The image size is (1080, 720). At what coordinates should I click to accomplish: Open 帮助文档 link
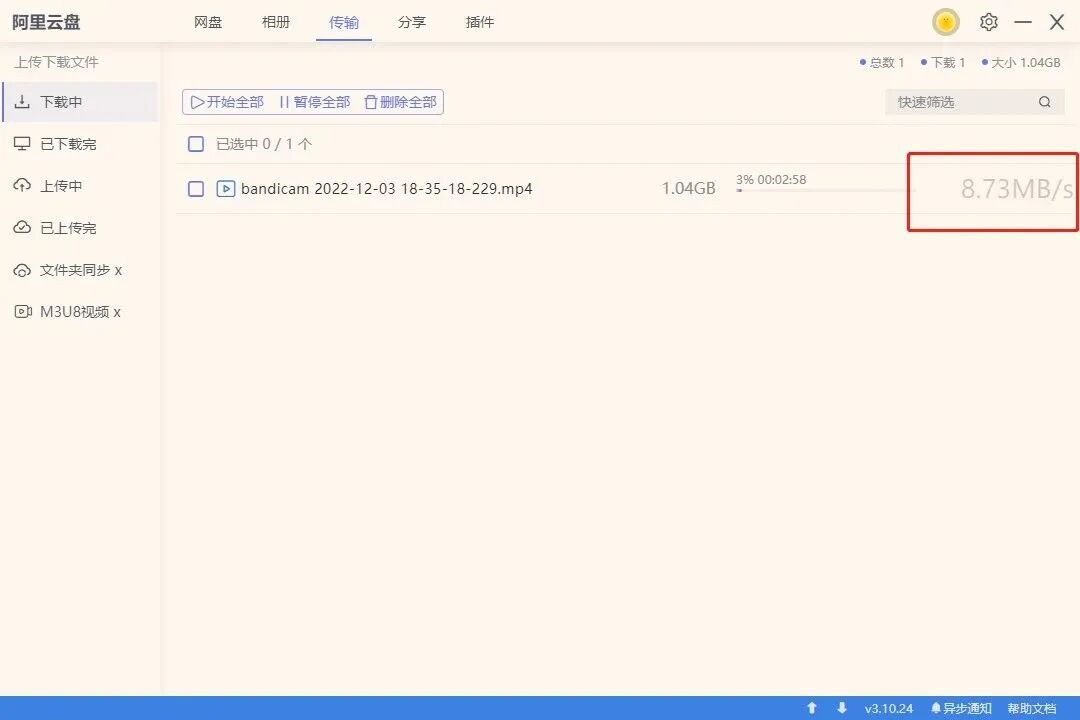pyautogui.click(x=1032, y=708)
